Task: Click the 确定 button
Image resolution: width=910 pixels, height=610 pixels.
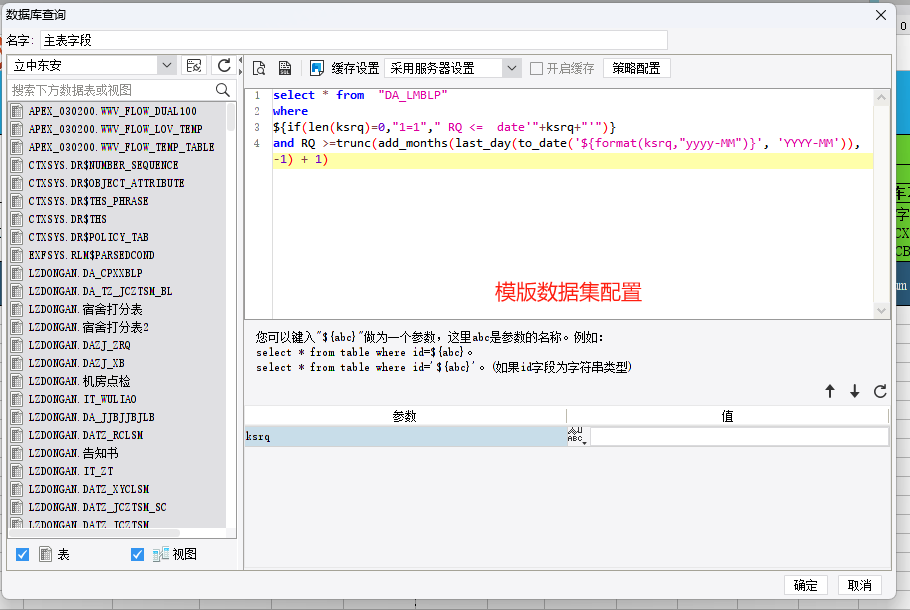Action: tap(806, 585)
